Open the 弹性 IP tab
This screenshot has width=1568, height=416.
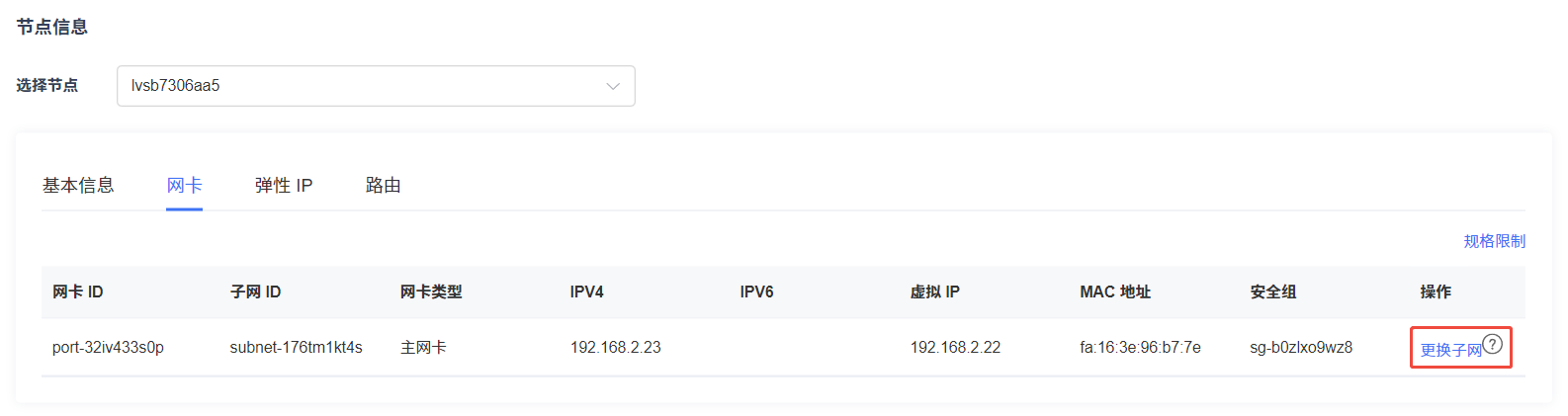point(284,186)
